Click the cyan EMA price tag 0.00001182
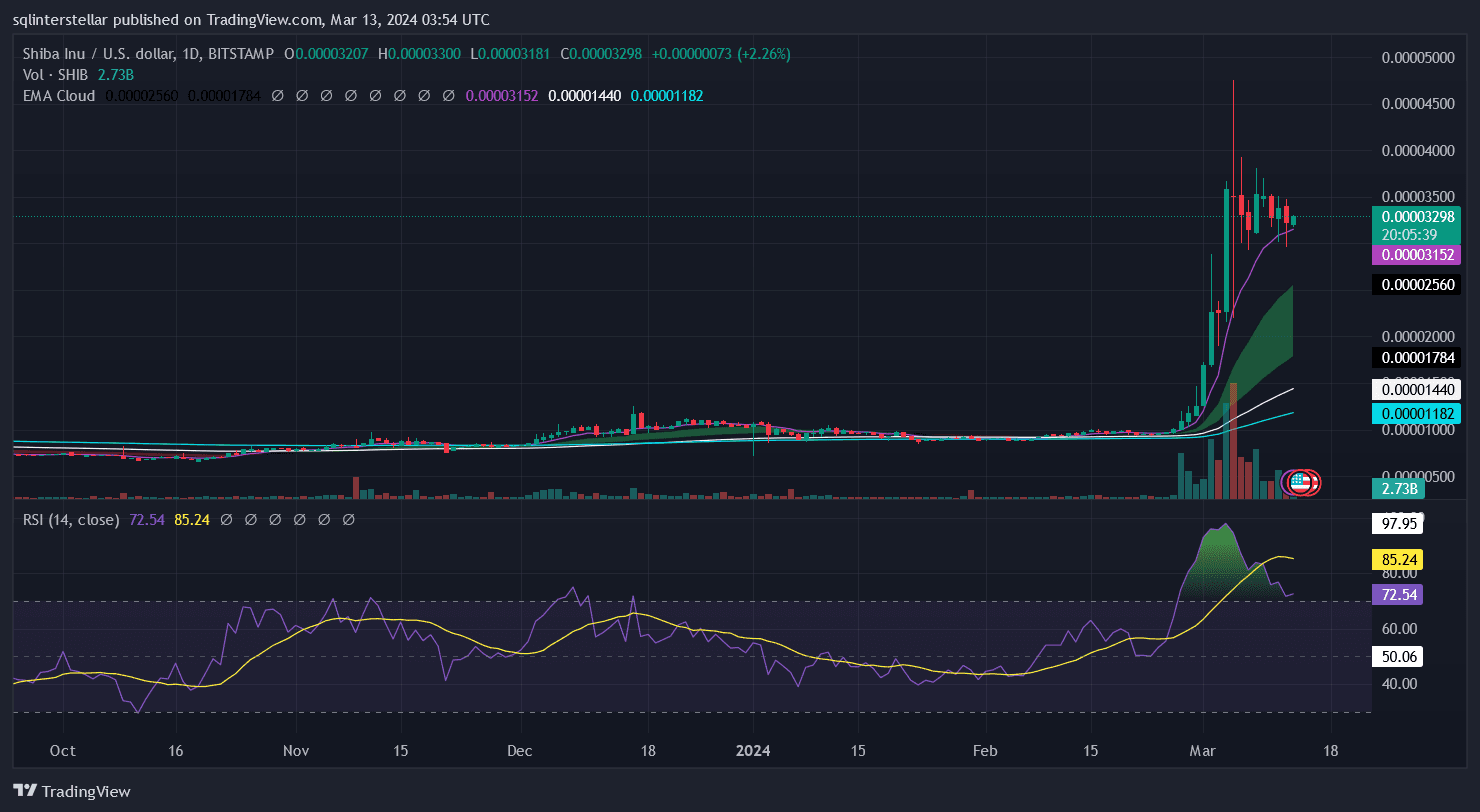1480x812 pixels. tap(1418, 413)
